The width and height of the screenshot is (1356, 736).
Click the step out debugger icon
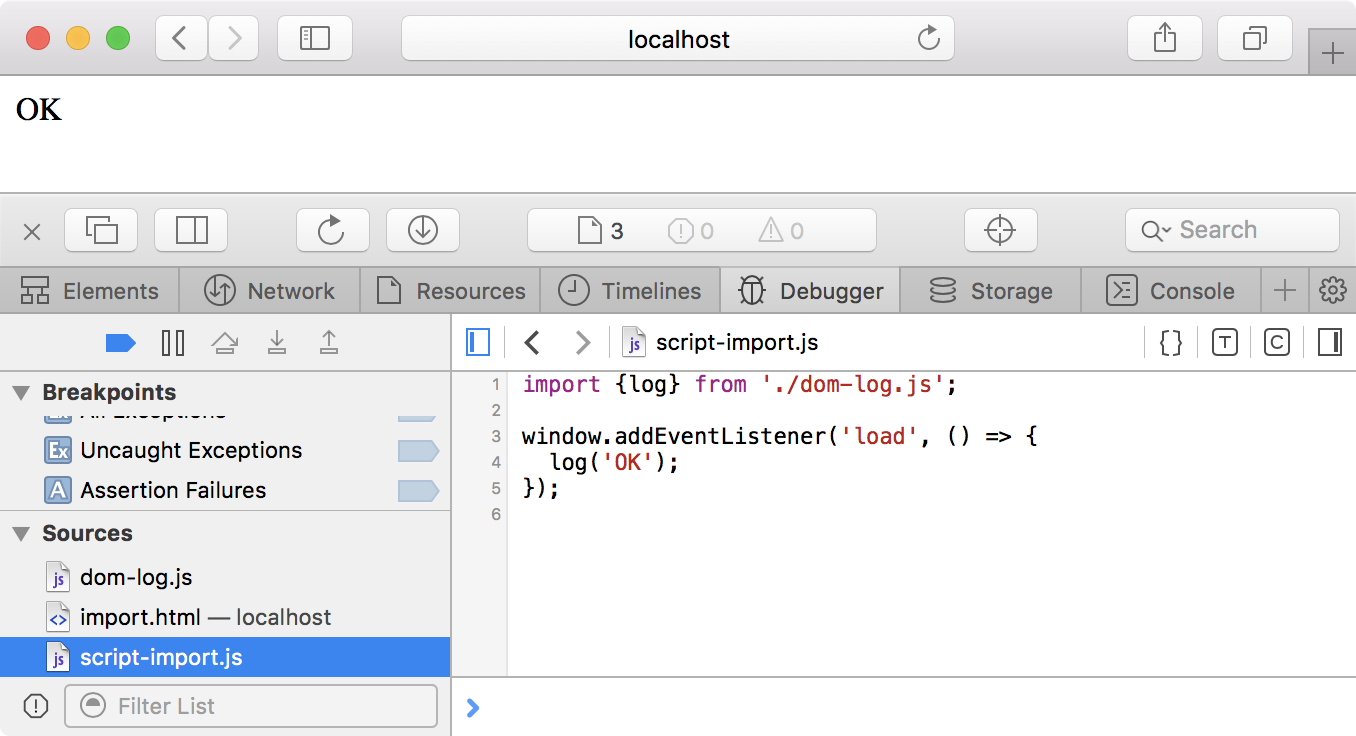tap(329, 344)
